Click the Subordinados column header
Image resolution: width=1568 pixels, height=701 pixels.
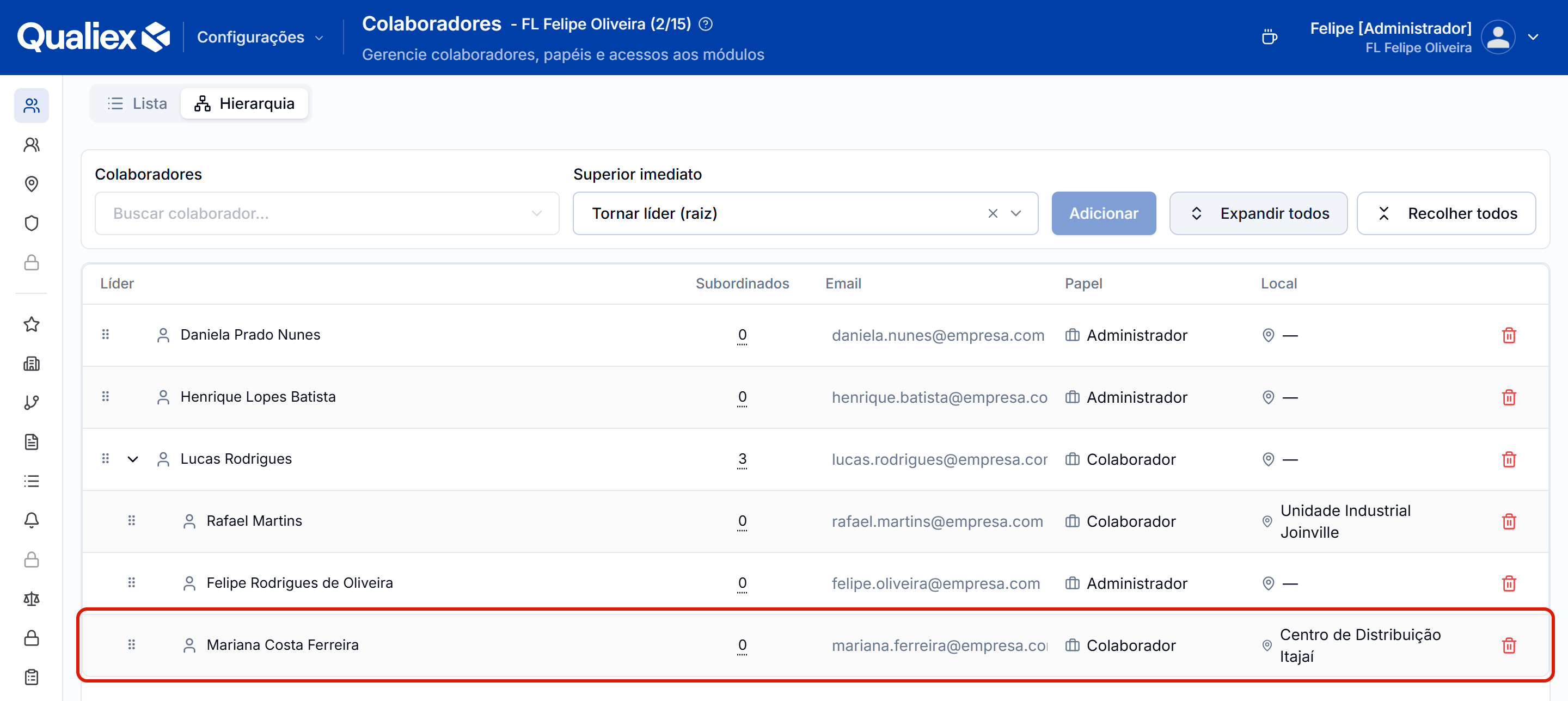tap(742, 284)
